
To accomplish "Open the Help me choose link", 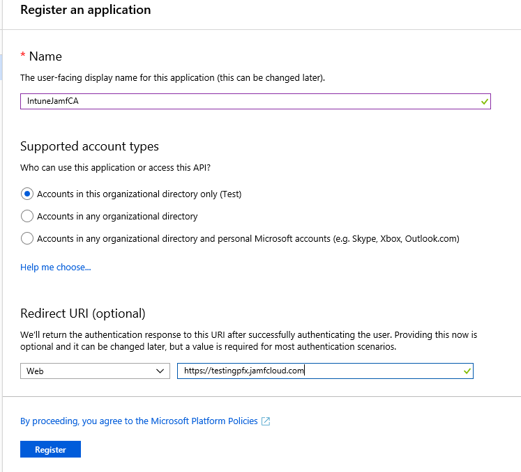I will [x=55, y=267].
